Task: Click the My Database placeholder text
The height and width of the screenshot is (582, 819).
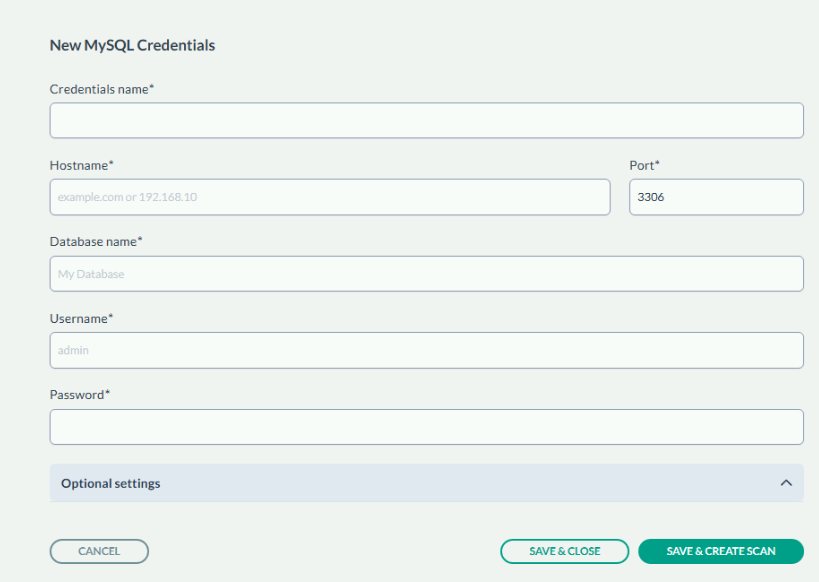Action: [x=91, y=274]
